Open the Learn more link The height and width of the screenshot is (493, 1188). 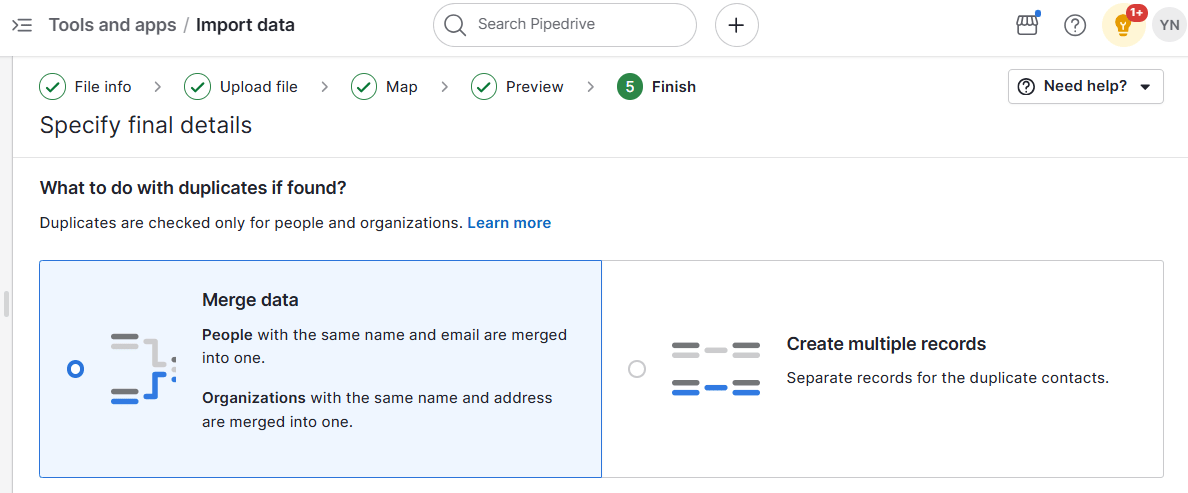(509, 223)
